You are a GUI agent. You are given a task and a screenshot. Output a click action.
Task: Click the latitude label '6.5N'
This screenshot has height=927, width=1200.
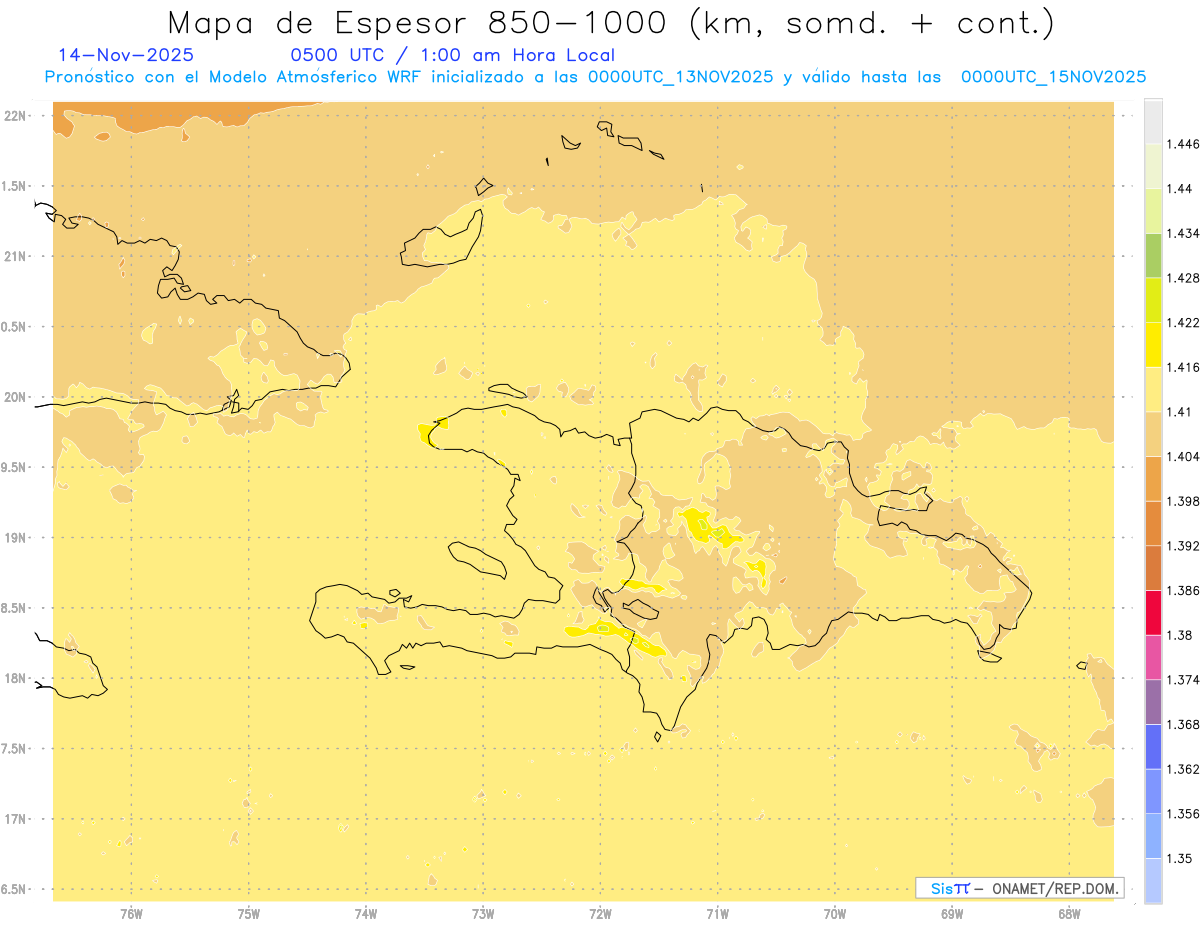point(15,890)
